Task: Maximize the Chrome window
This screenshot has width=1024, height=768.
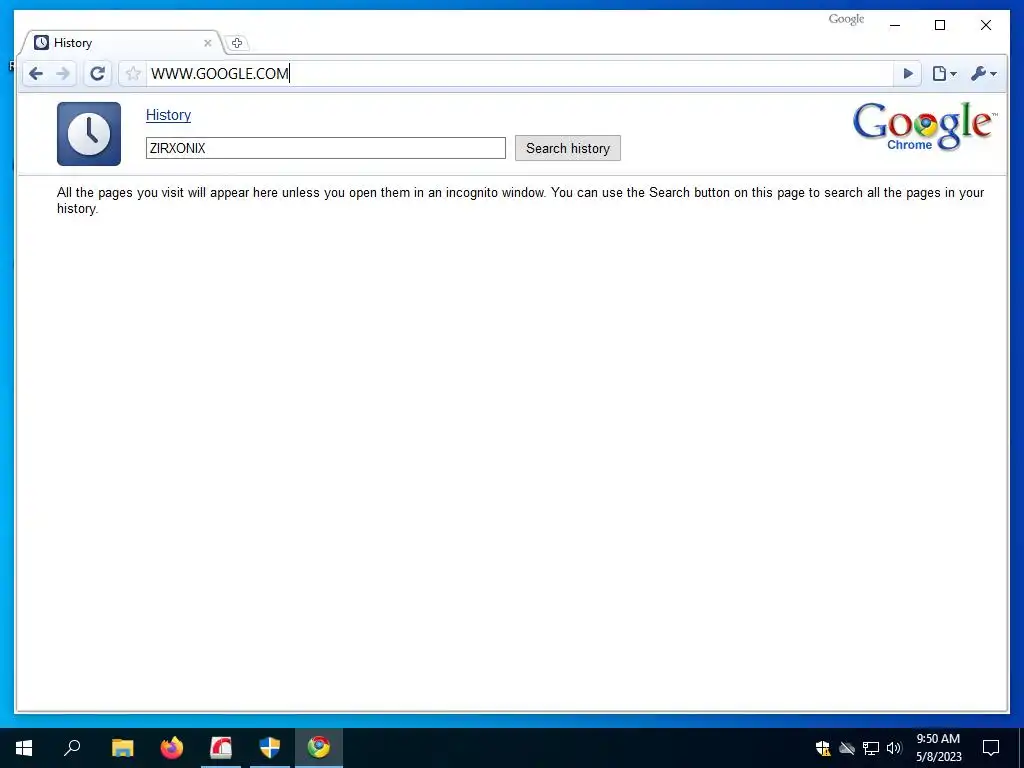Action: (x=940, y=25)
